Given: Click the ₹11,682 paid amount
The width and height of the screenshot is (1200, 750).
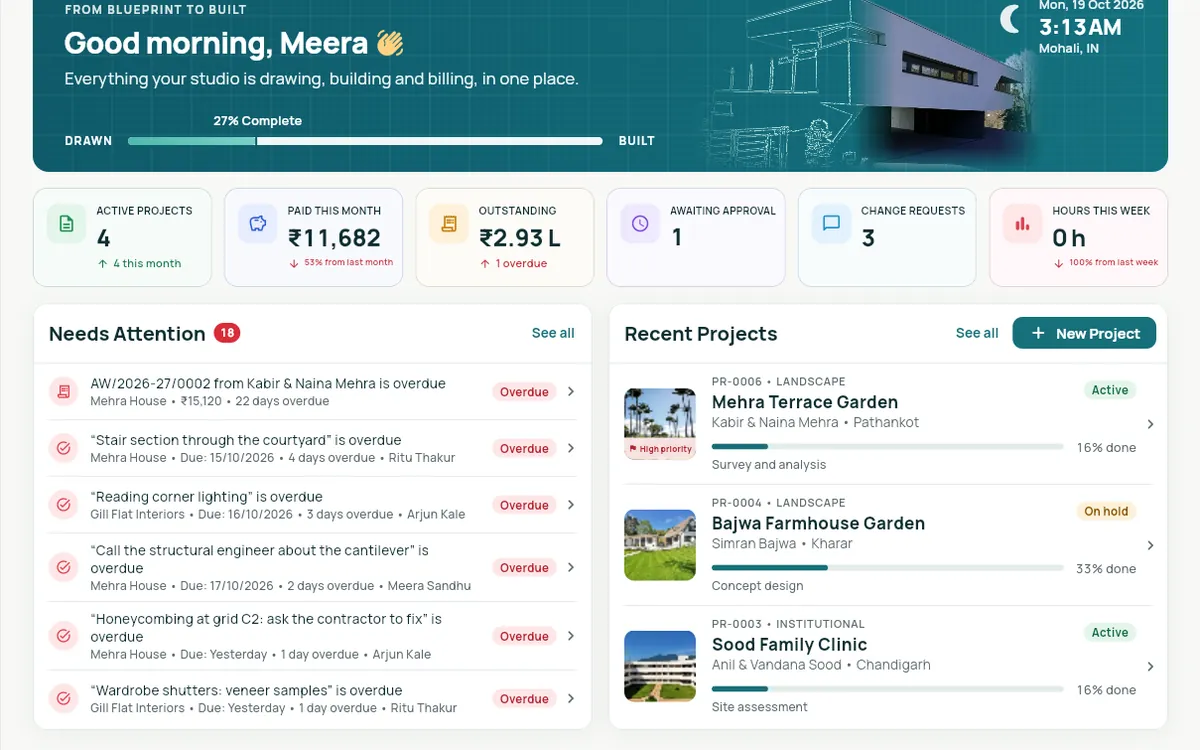Looking at the screenshot, I should [334, 238].
